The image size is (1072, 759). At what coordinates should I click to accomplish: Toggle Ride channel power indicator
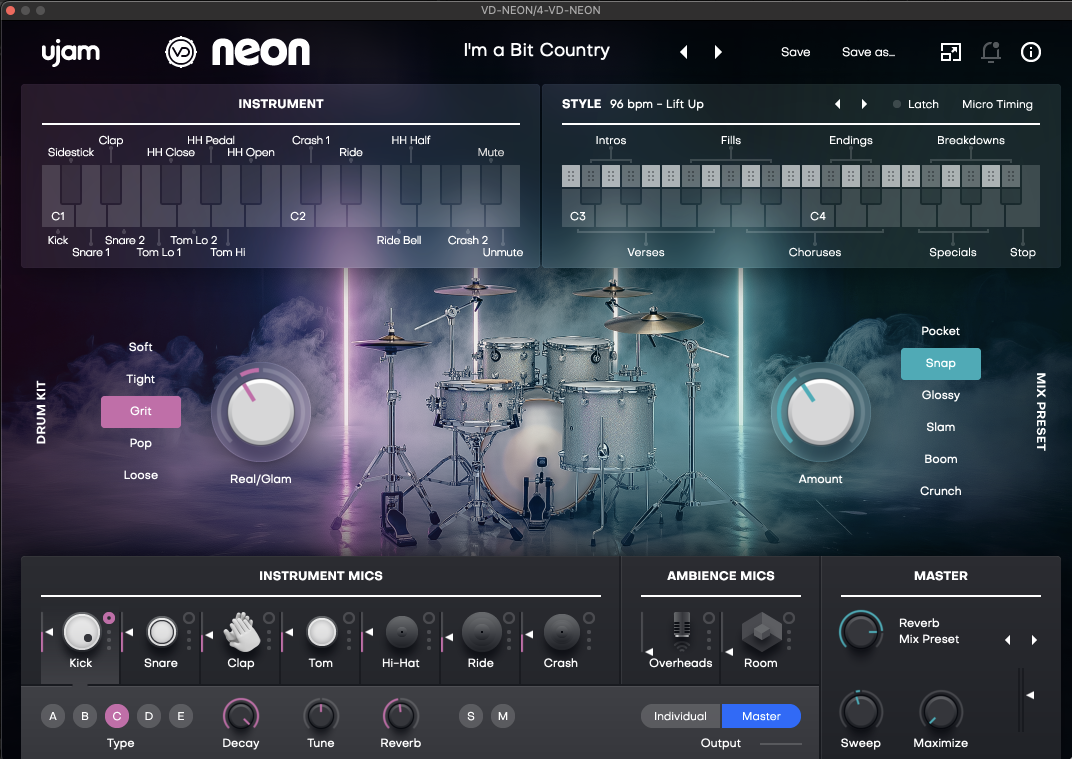(509, 617)
